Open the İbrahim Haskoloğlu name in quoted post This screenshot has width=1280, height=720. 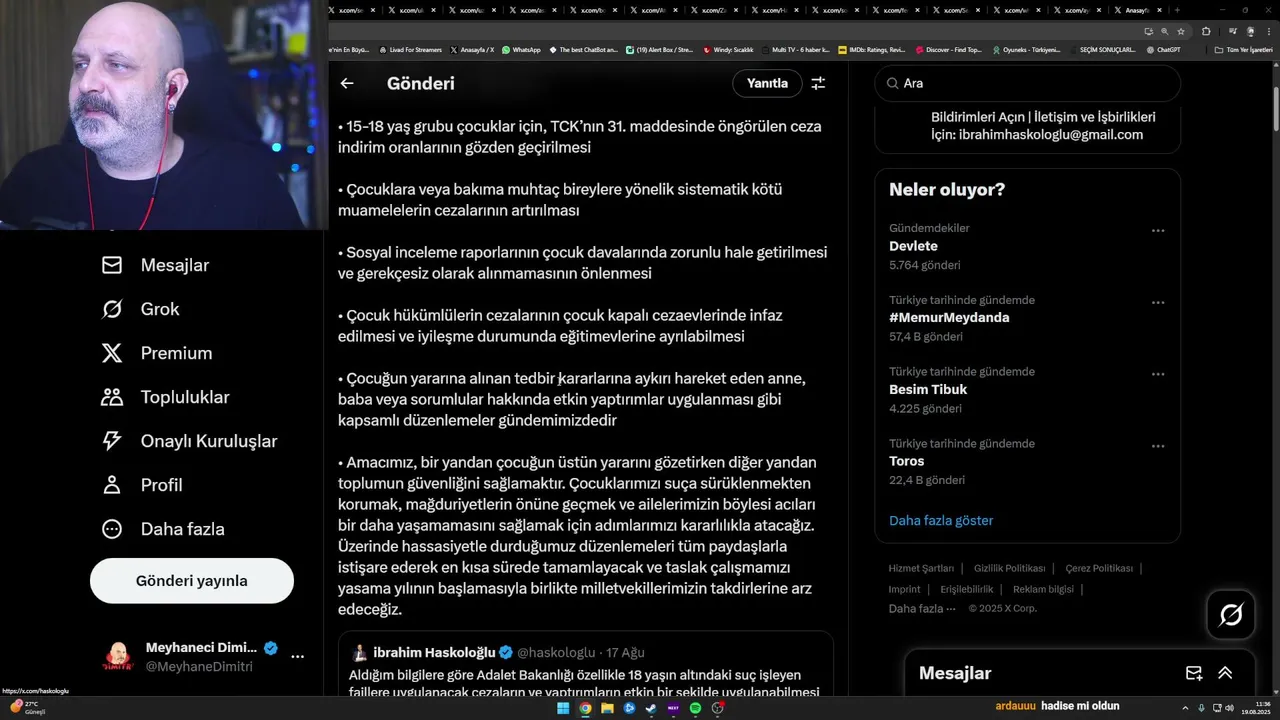coord(436,653)
